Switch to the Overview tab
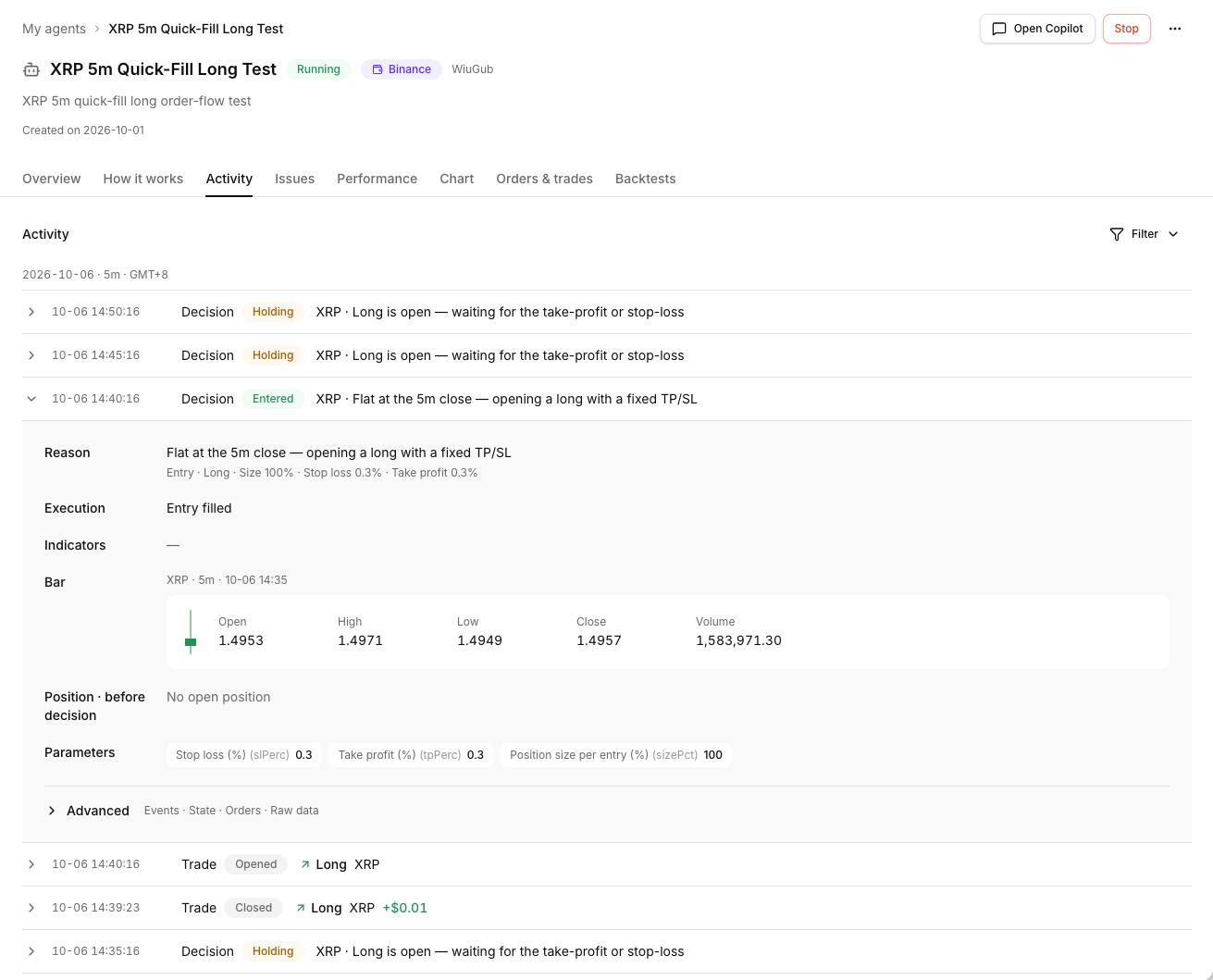 51,179
